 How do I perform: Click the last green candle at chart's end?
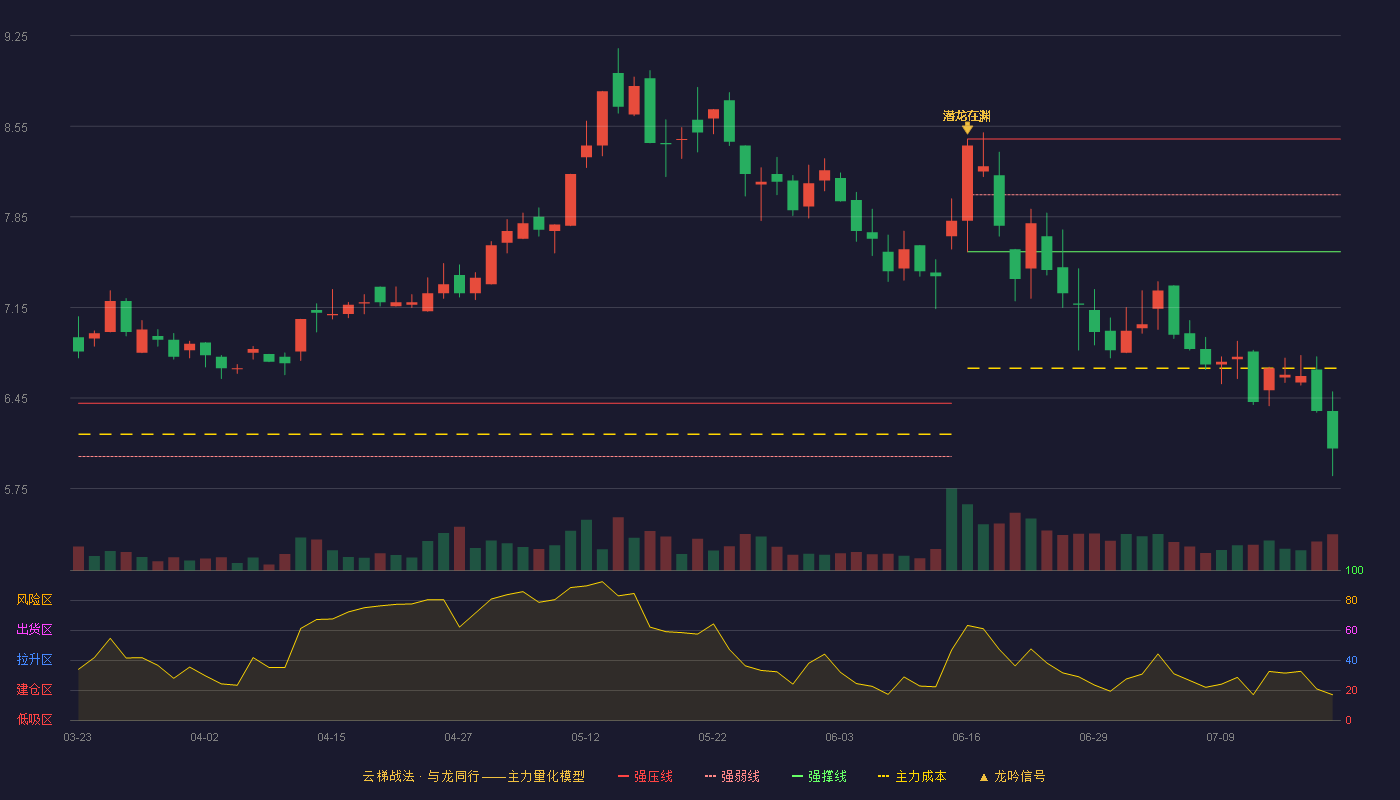[1332, 430]
